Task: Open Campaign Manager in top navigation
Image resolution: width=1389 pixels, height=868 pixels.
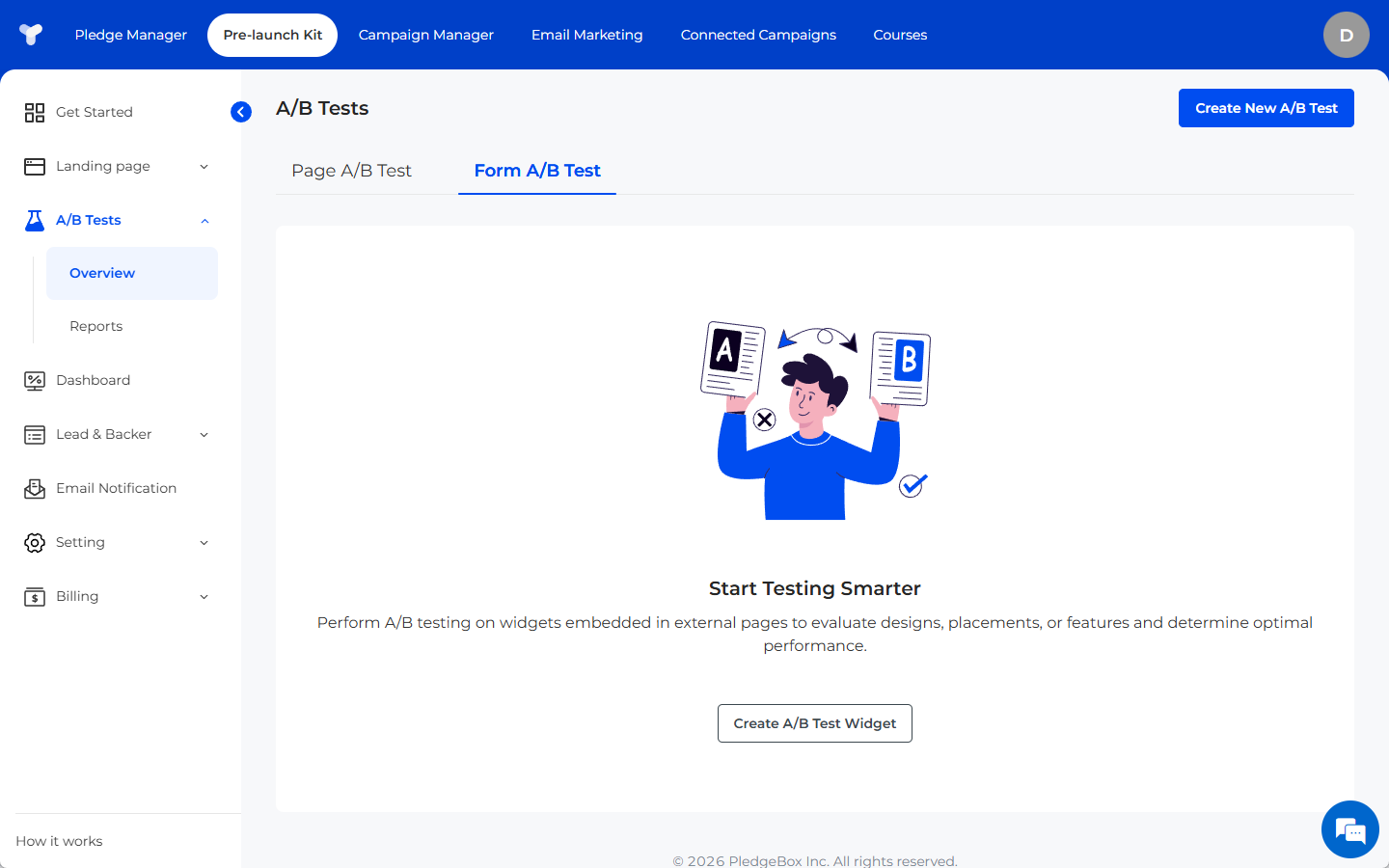Action: (425, 35)
